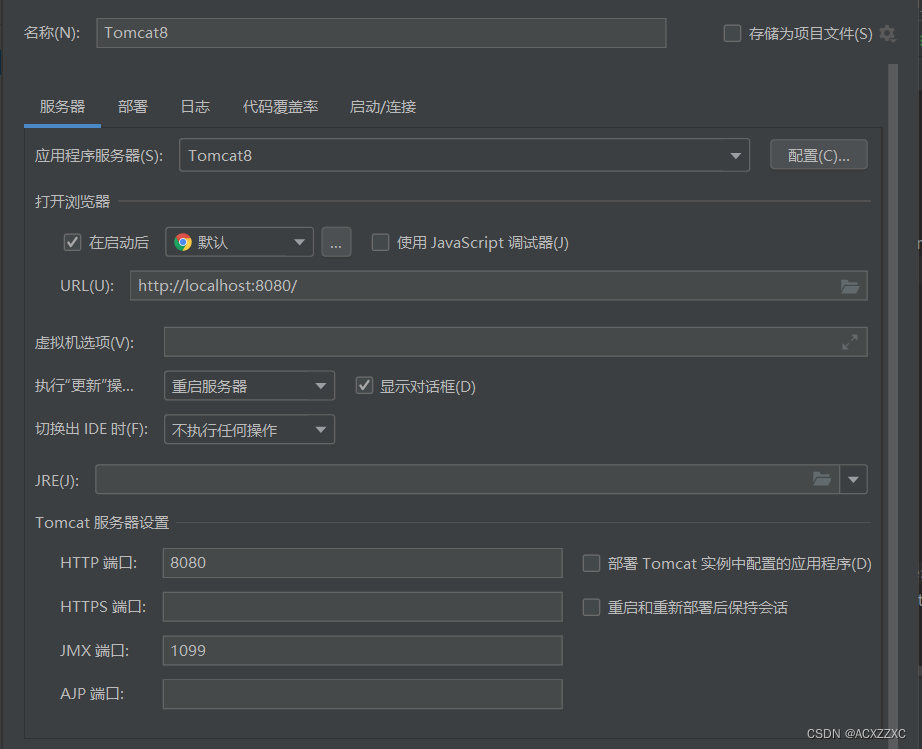Click the 执行"更新"操... label
Viewport: 922px width, 749px height.
coord(85,386)
